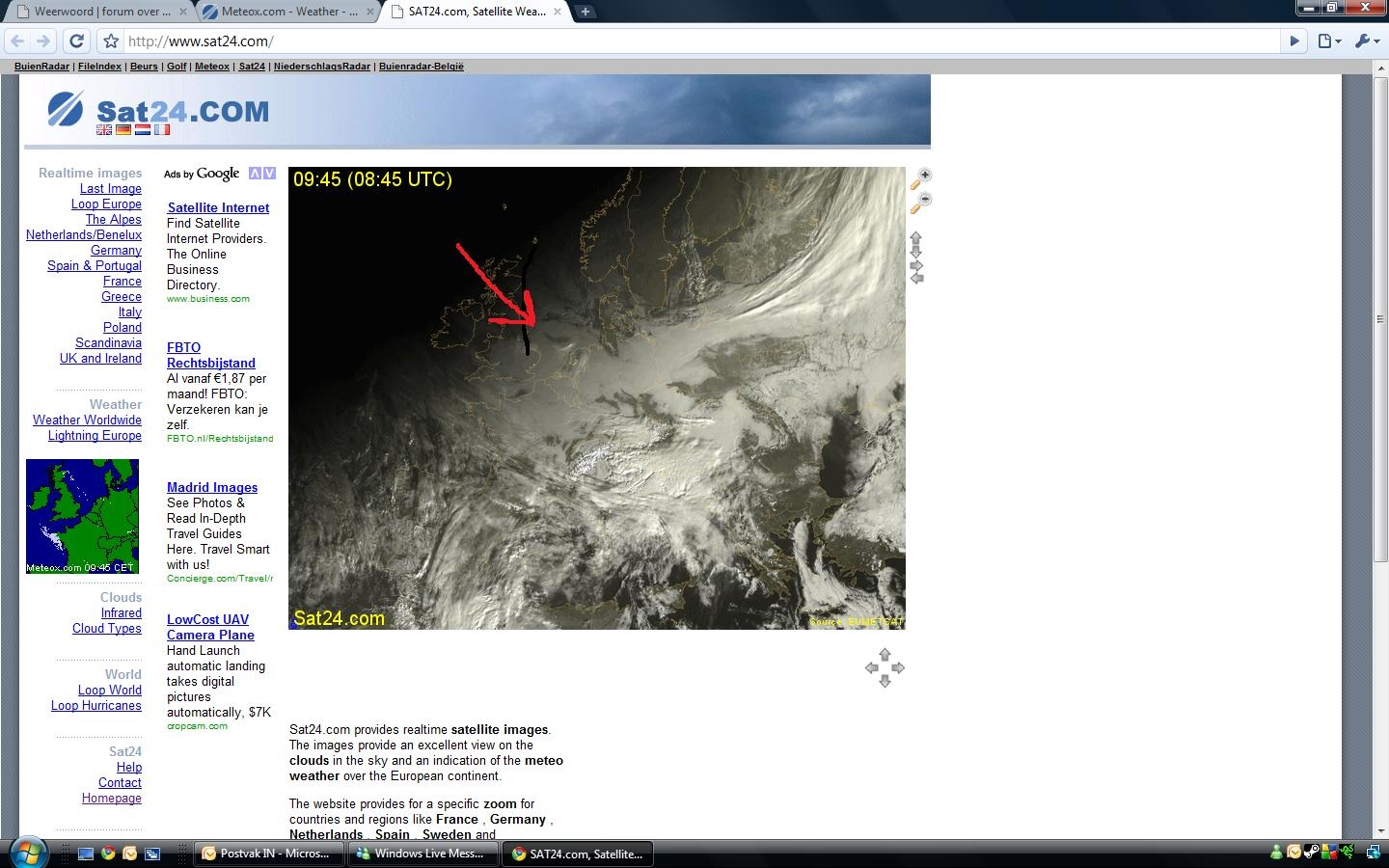Open the Satellite Internet ad link

click(218, 208)
